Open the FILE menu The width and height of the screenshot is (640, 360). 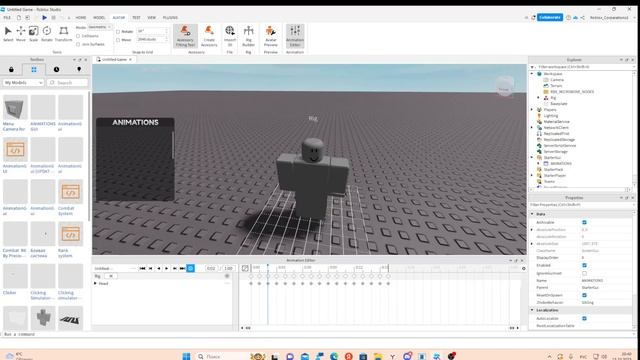[x=7, y=18]
